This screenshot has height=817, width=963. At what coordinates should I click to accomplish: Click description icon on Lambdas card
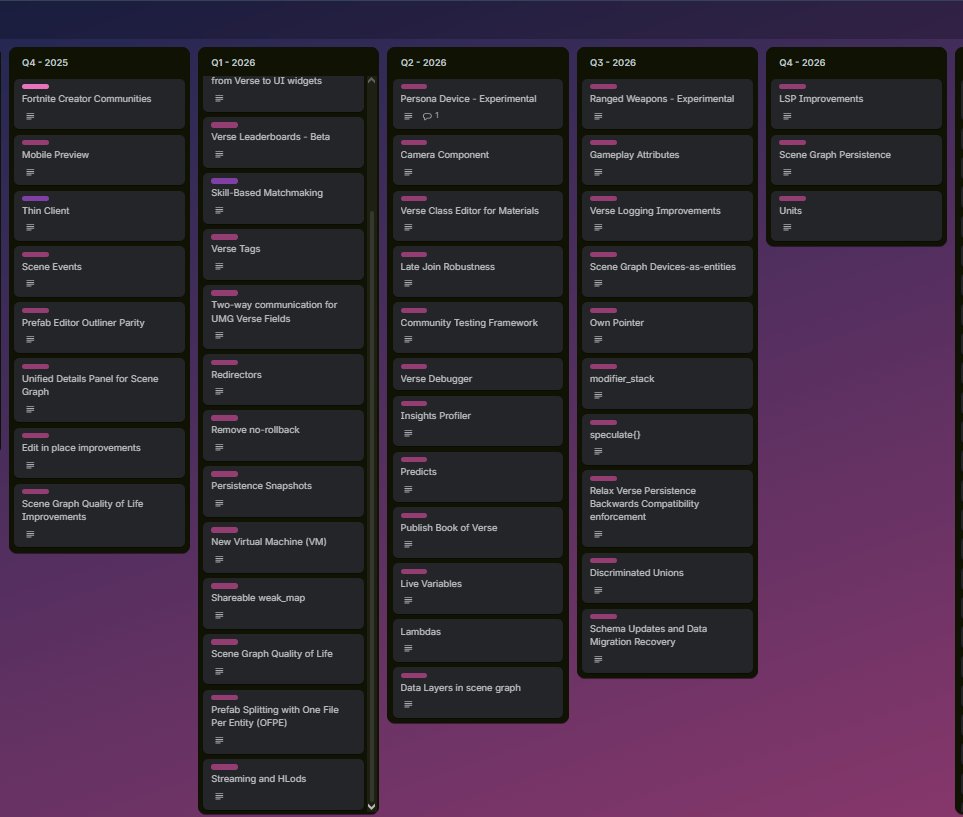[x=408, y=649]
